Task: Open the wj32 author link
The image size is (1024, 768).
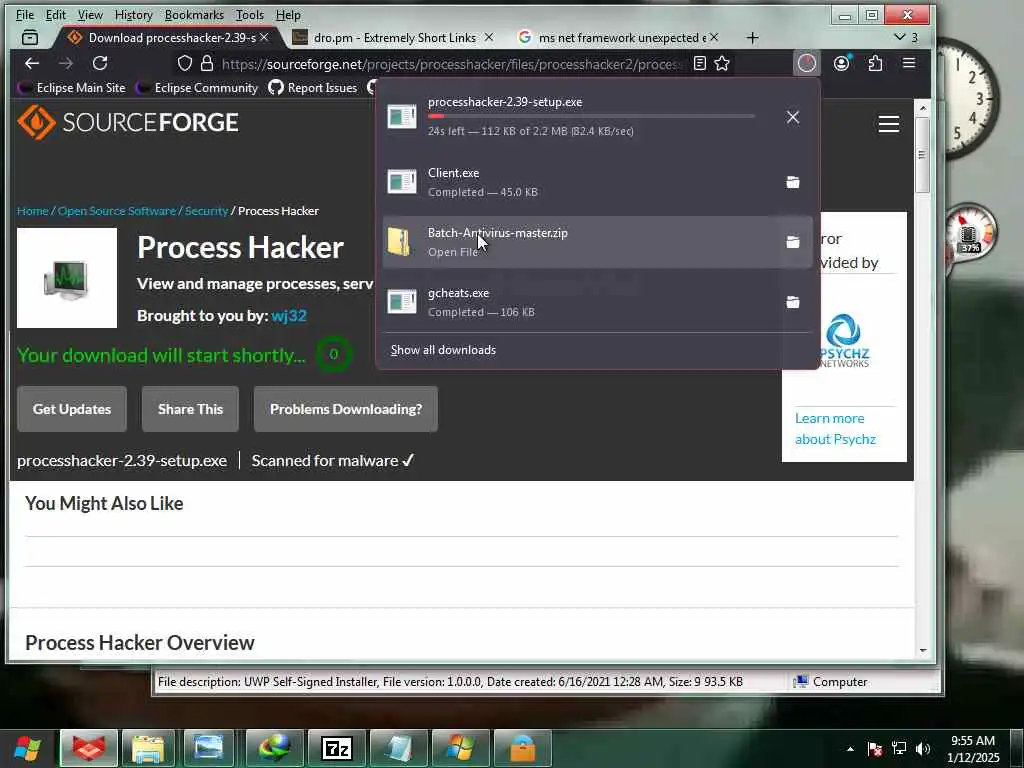Action: point(289,315)
